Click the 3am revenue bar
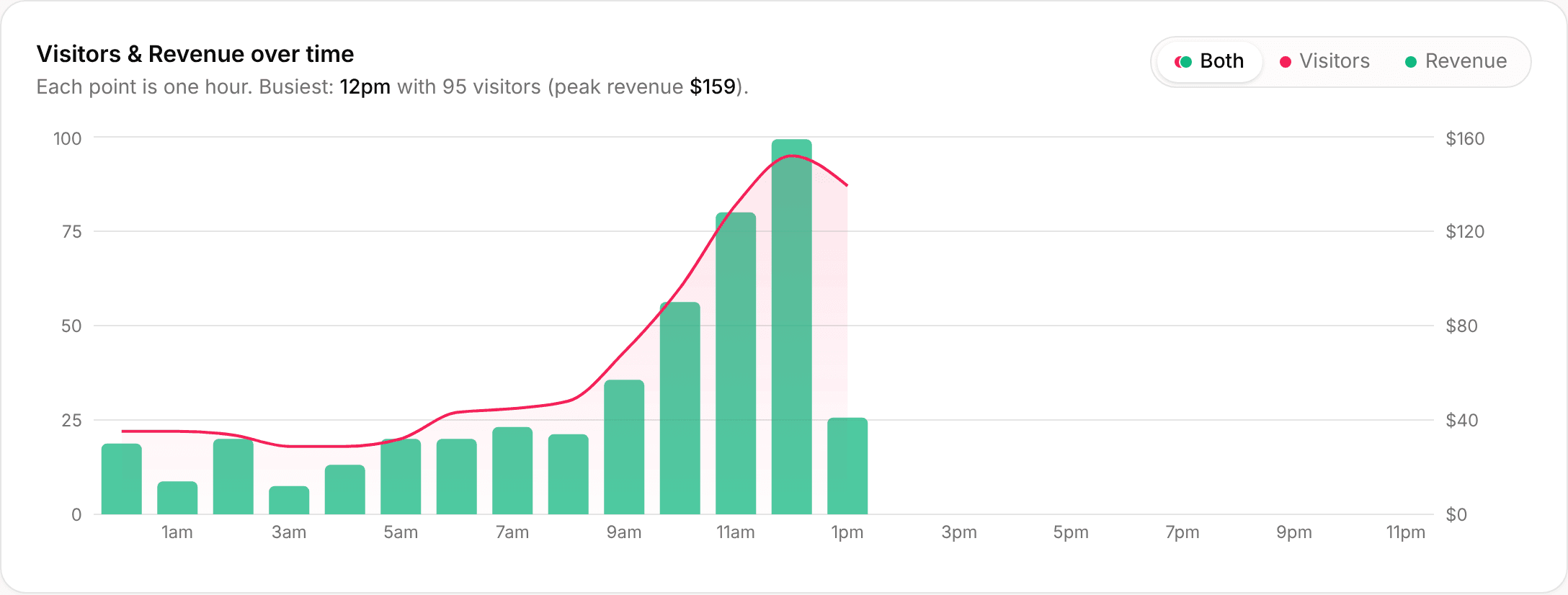The height and width of the screenshot is (595, 1568). coord(289,500)
